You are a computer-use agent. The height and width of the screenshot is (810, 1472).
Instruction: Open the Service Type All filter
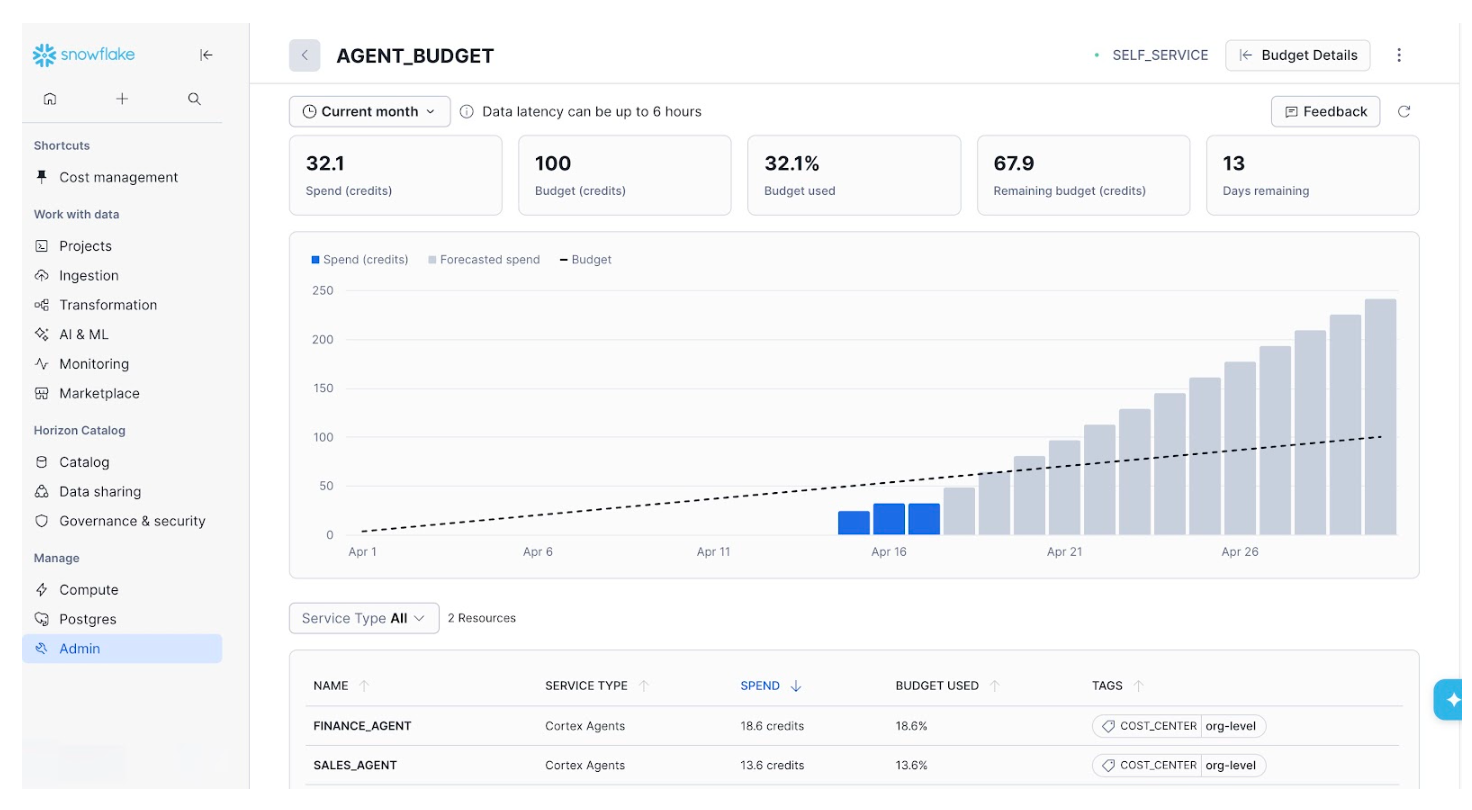tap(364, 618)
